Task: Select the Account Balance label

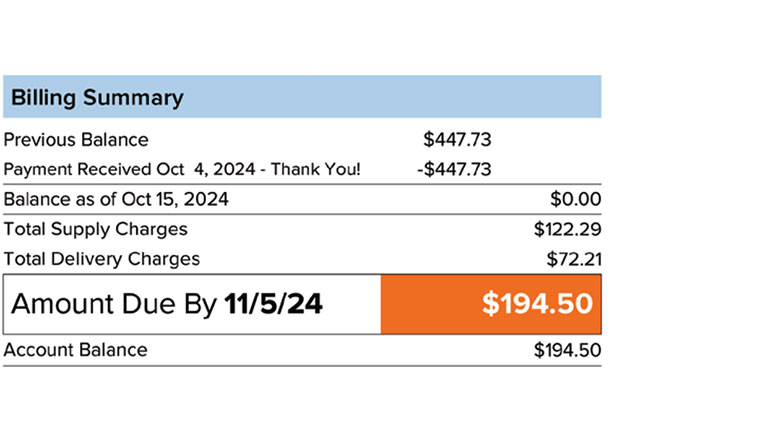Action: pyautogui.click(x=76, y=350)
